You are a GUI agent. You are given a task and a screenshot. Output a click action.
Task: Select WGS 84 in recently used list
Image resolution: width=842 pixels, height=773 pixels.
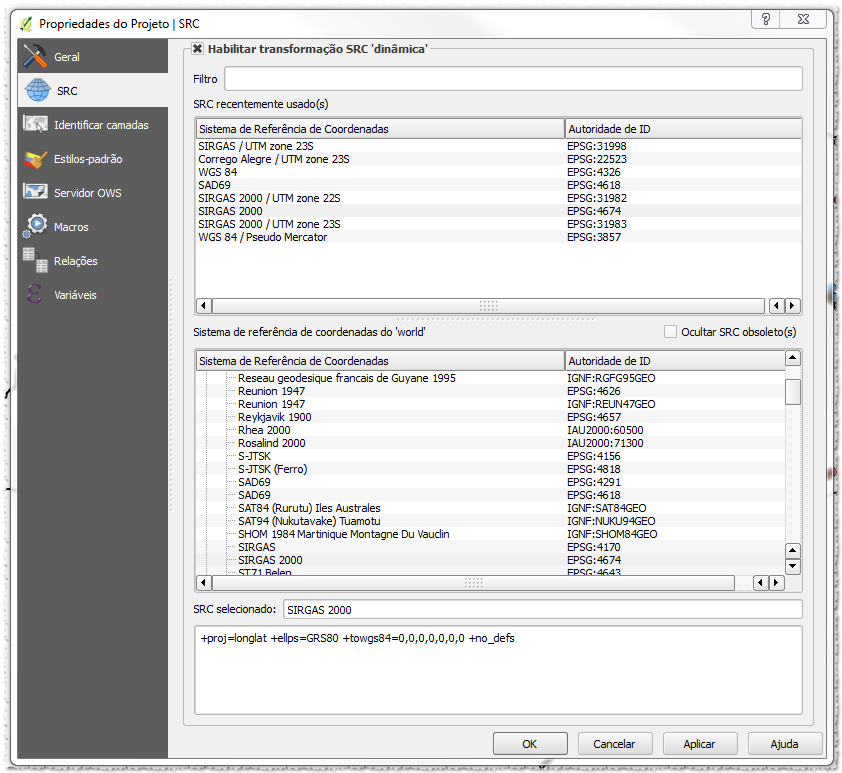(x=218, y=172)
